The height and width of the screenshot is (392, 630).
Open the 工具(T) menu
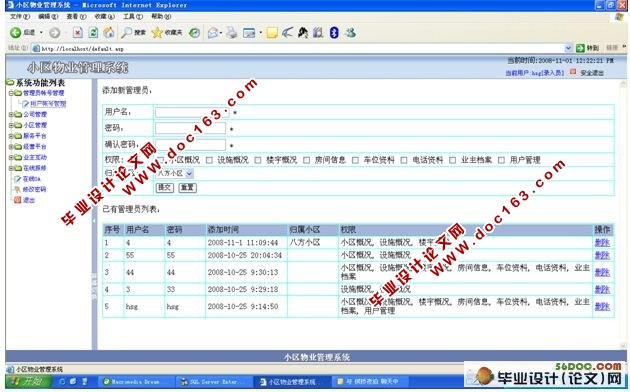pyautogui.click(x=133, y=16)
